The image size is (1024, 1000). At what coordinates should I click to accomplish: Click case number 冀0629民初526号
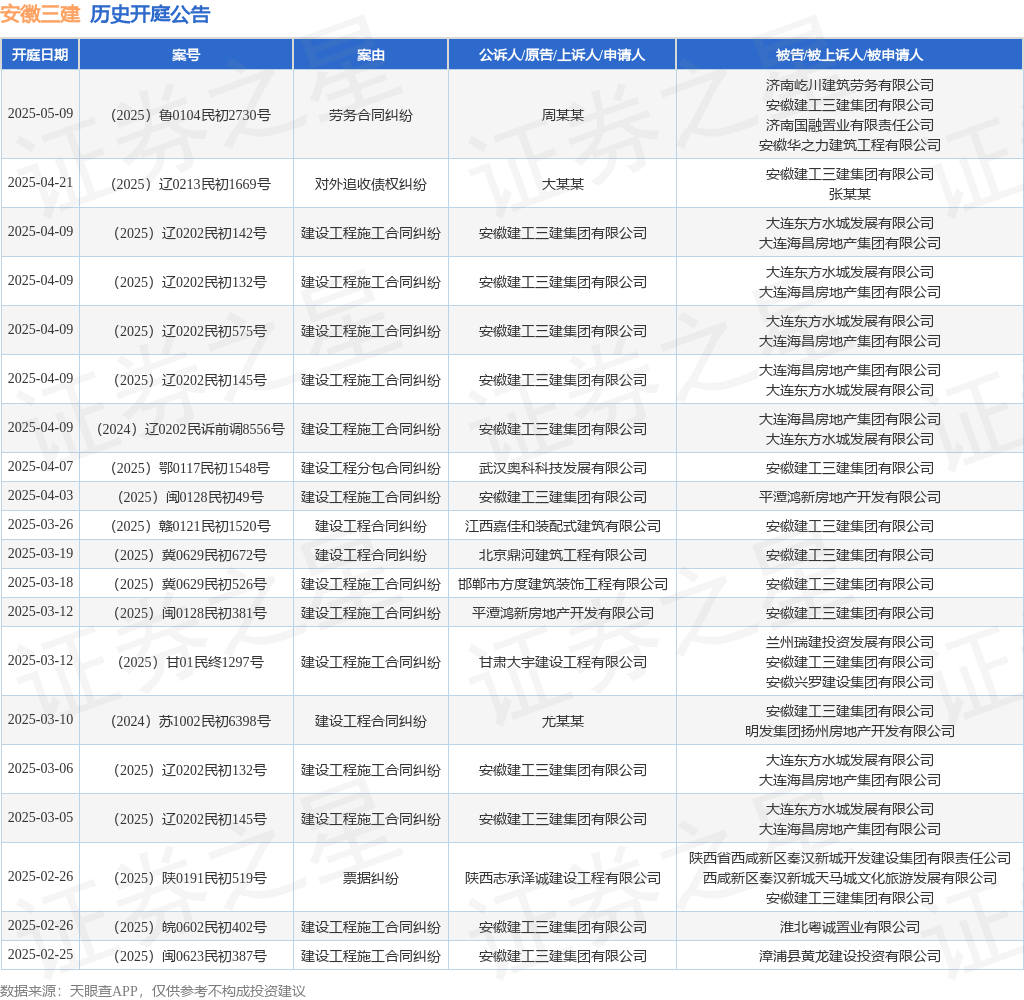[190, 584]
